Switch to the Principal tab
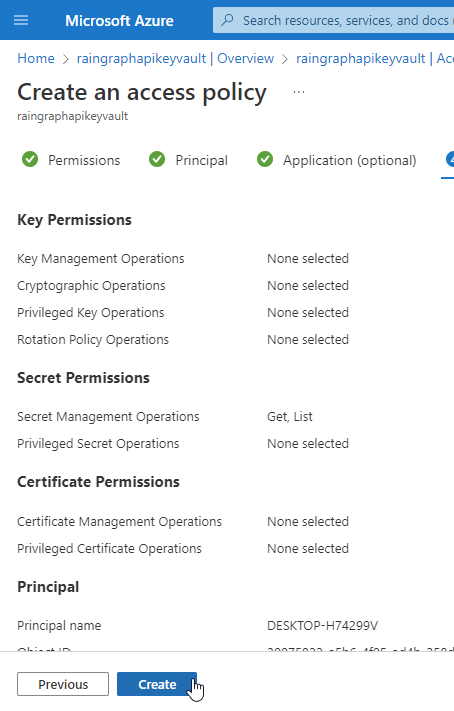 [x=201, y=160]
